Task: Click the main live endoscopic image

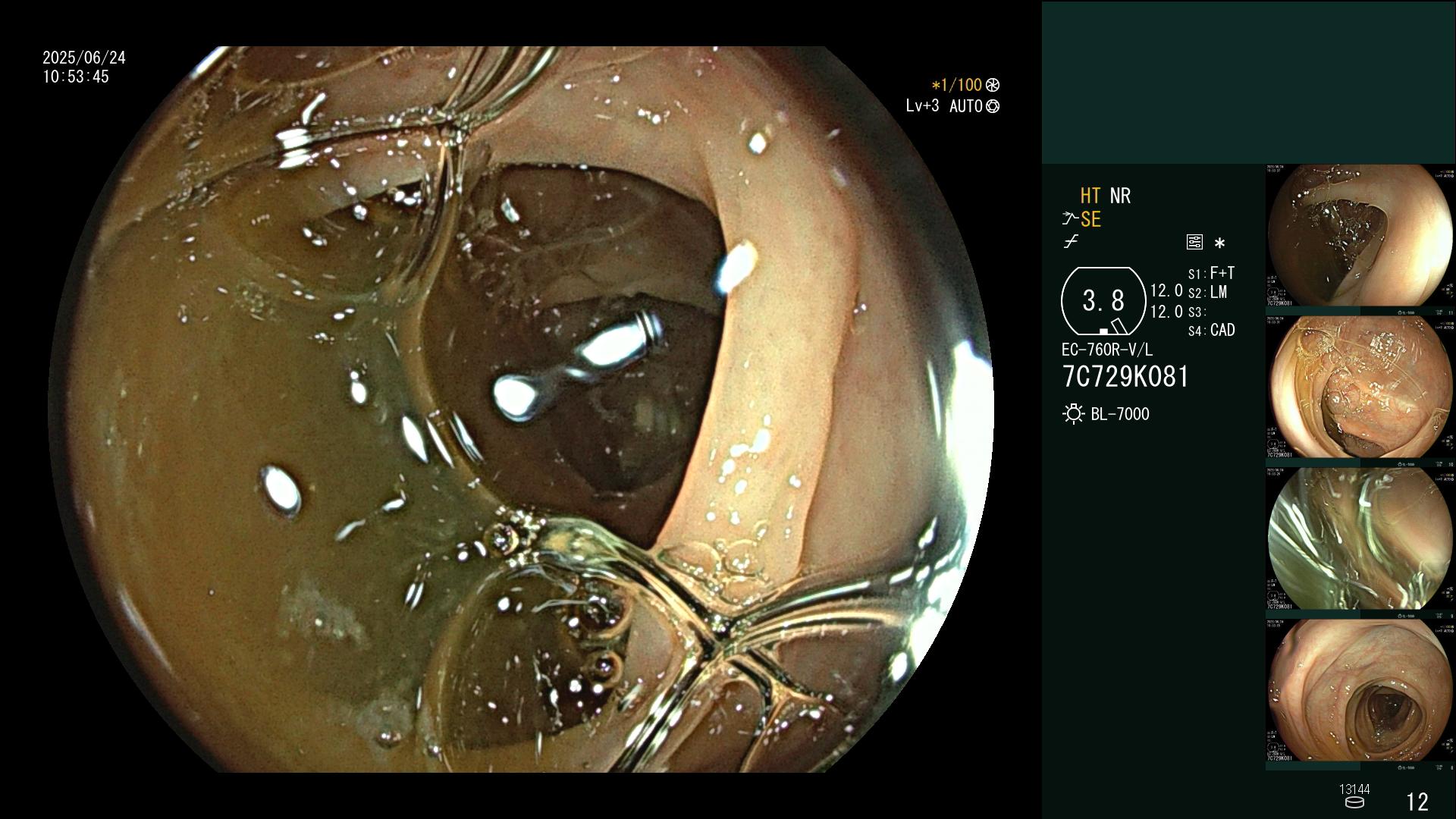Action: (522, 409)
